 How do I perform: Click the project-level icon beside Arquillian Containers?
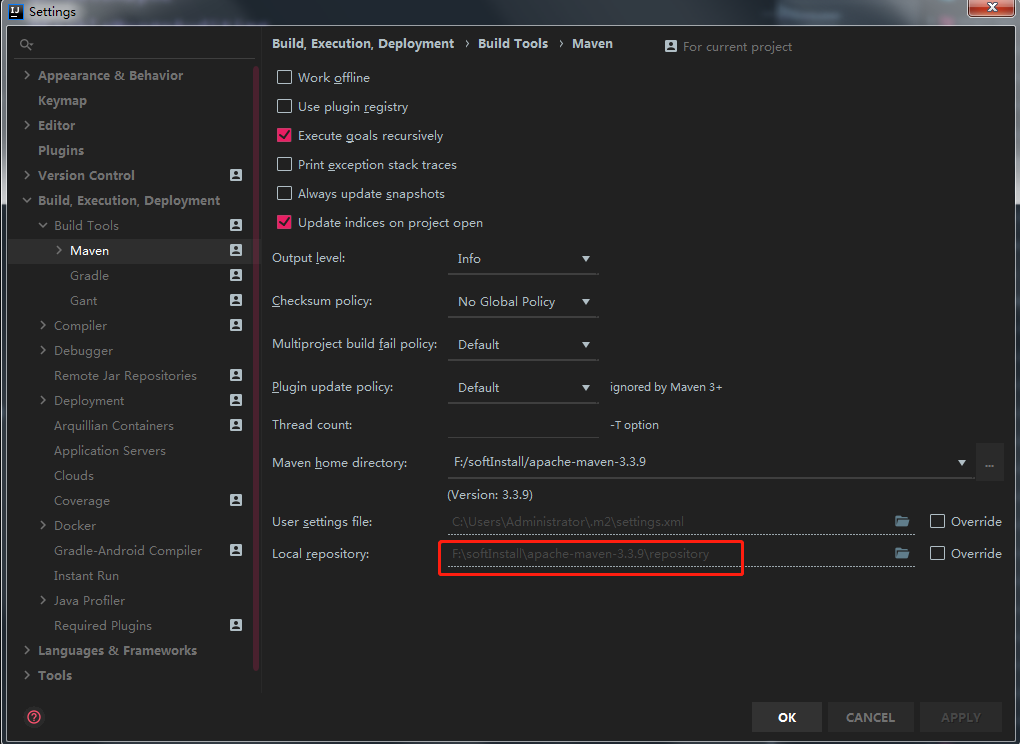click(236, 425)
